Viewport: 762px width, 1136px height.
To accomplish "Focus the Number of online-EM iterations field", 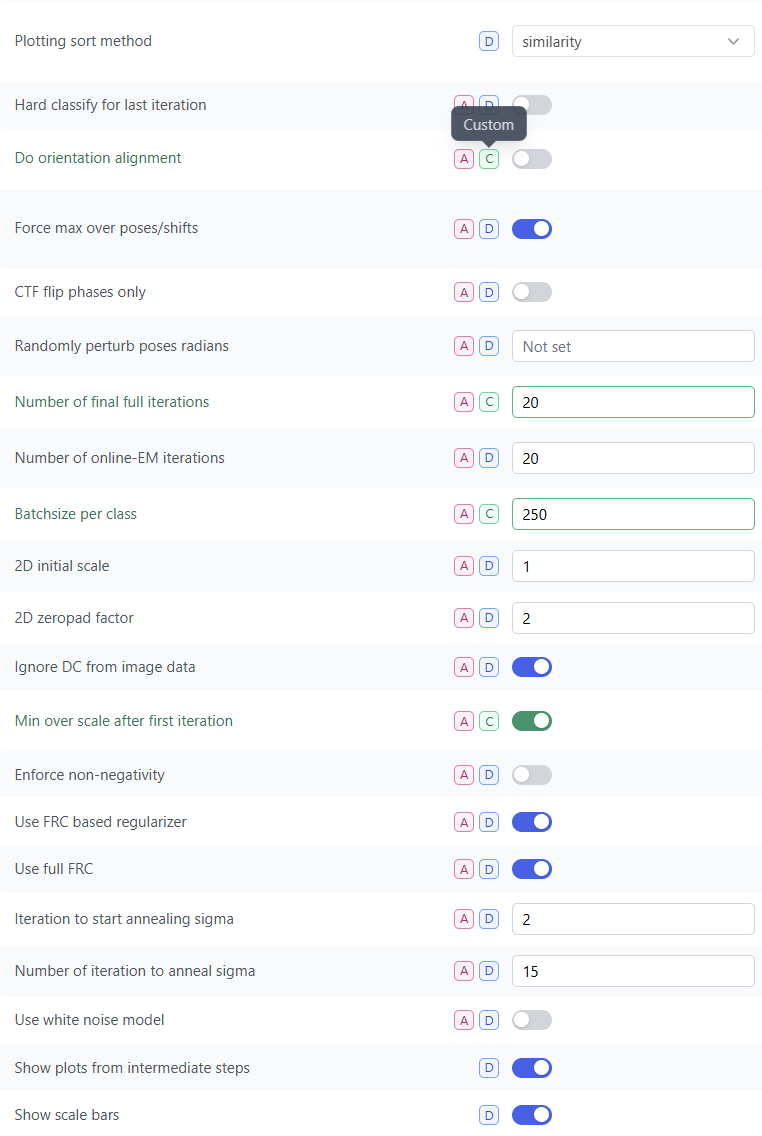I will coord(633,458).
